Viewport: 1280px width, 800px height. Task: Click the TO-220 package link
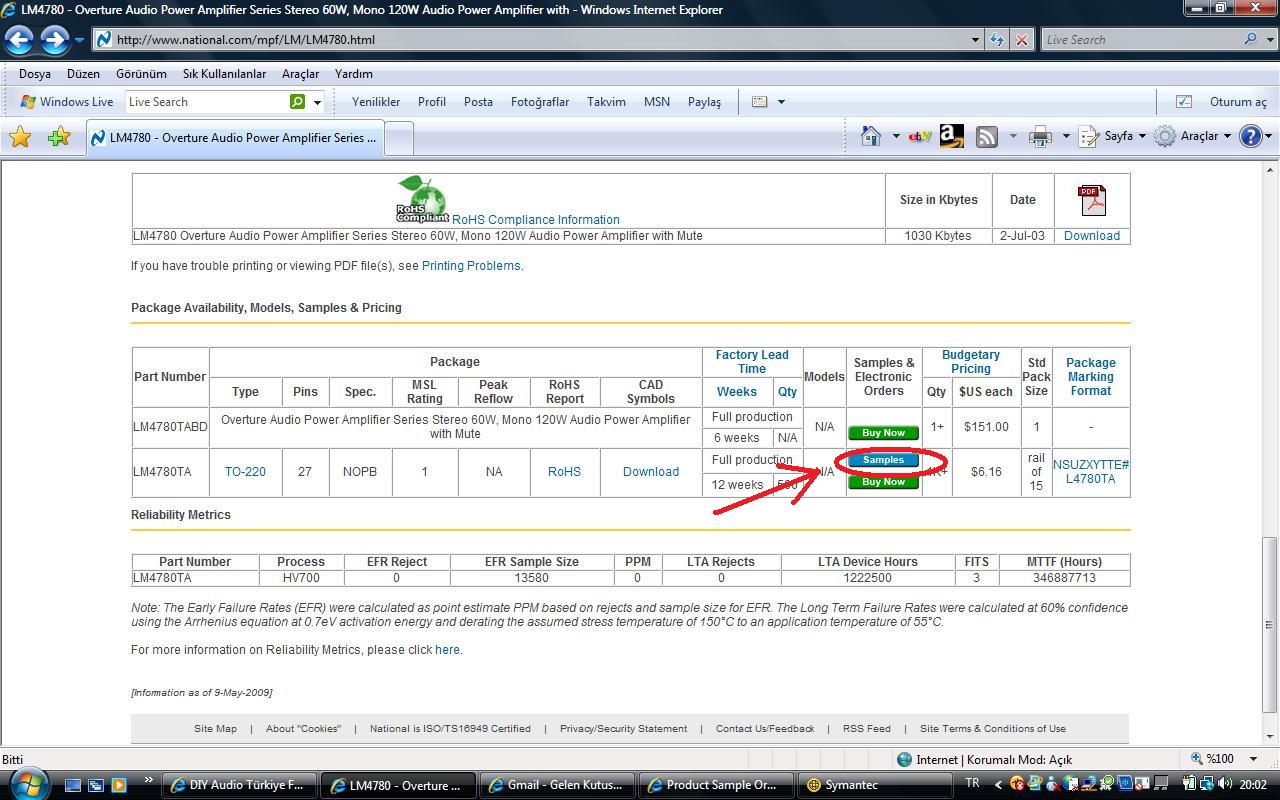pyautogui.click(x=245, y=472)
